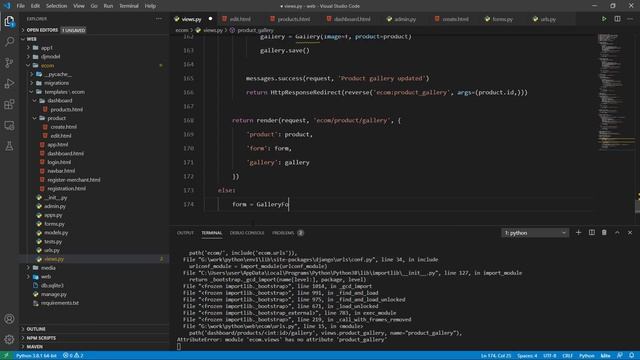Change end of line sequence CRLF
Viewport: 640px width, 360px height.
pos(567,356)
